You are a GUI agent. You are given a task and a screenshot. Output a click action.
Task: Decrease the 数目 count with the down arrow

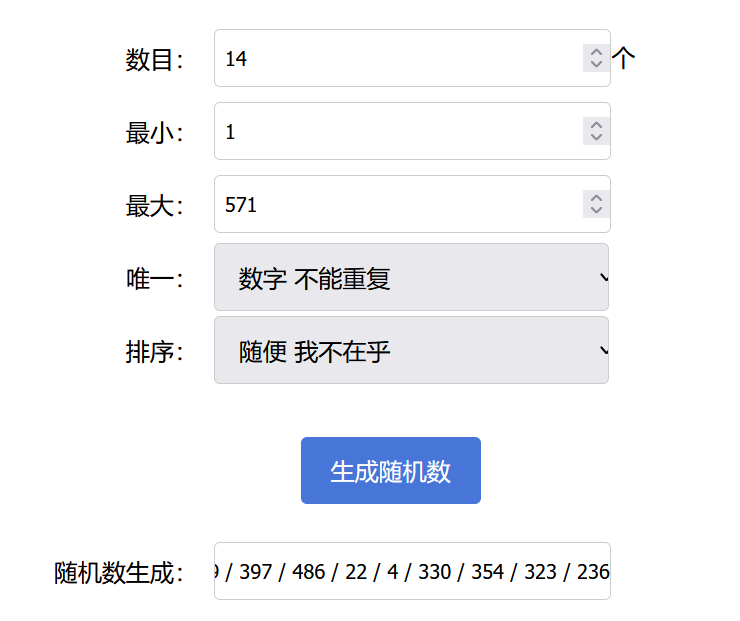596,64
